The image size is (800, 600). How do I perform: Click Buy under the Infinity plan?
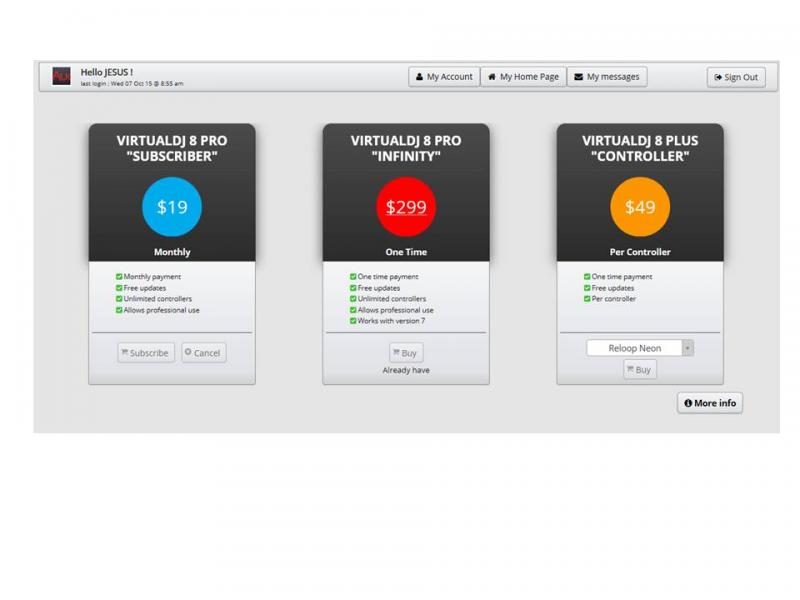[406, 353]
